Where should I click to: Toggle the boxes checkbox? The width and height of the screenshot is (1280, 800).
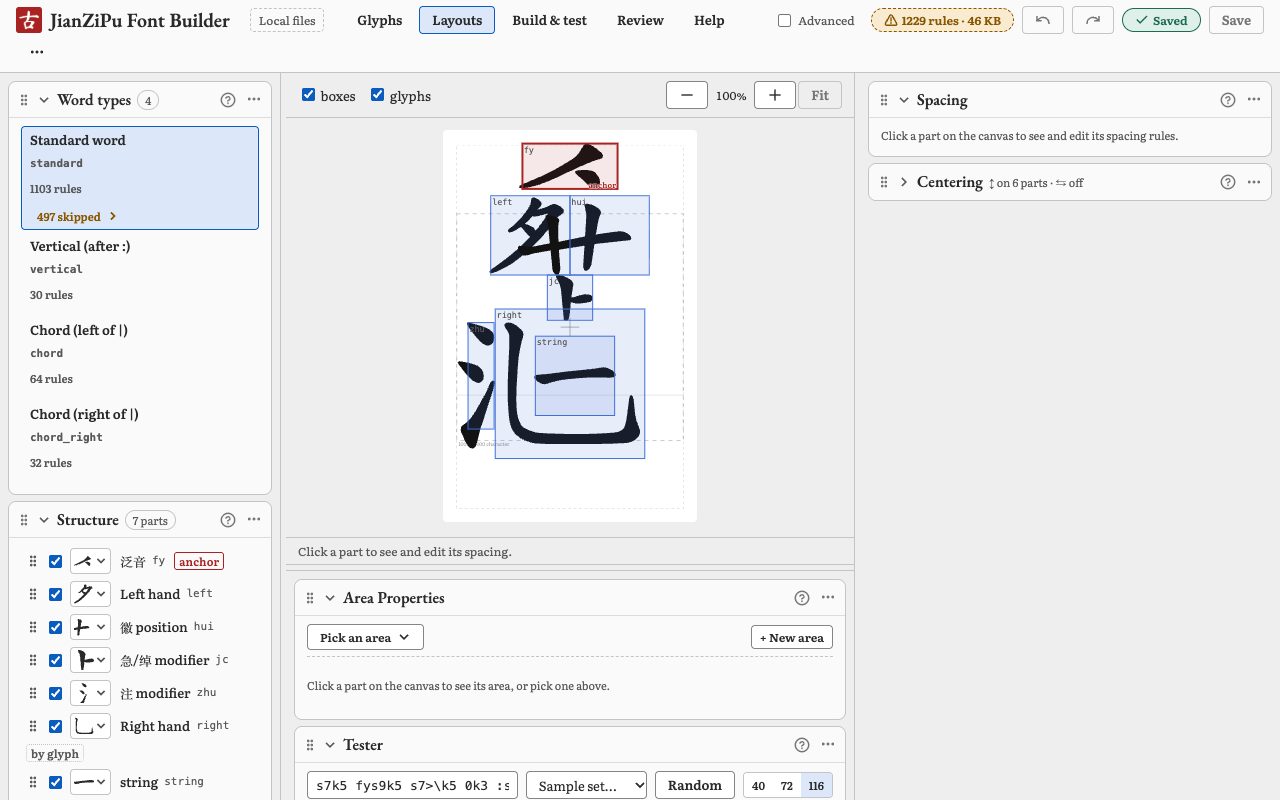tap(309, 95)
